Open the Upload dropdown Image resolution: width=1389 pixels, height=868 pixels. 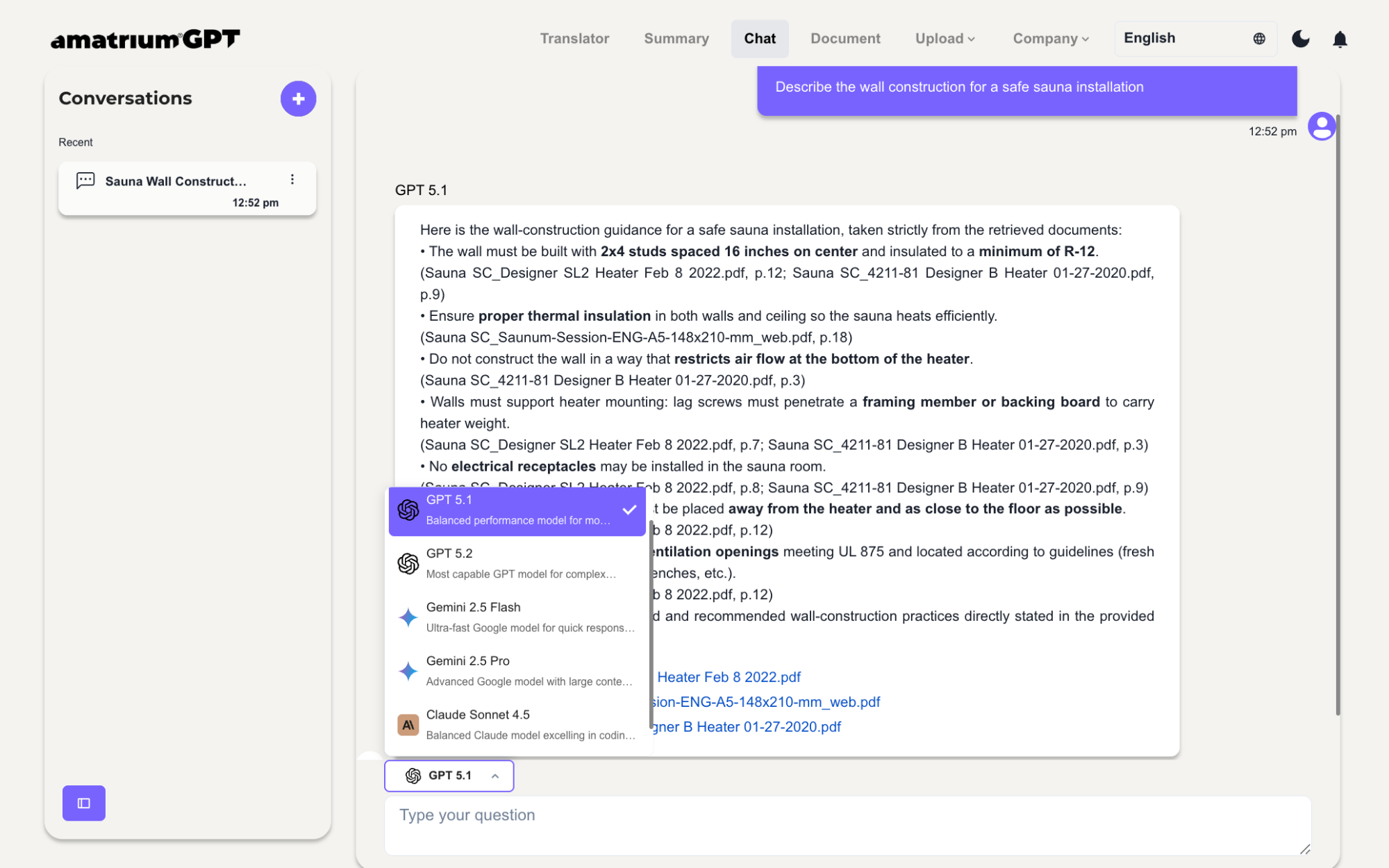(945, 39)
